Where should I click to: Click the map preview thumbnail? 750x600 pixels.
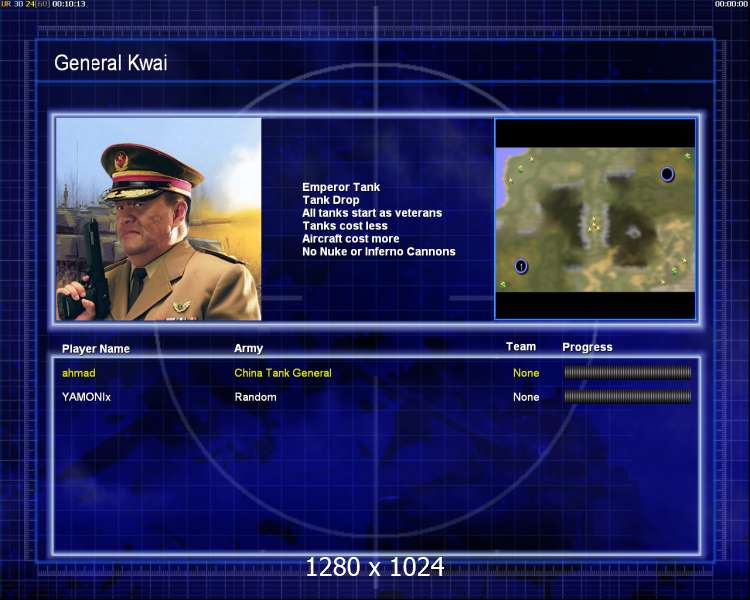[x=595, y=219]
